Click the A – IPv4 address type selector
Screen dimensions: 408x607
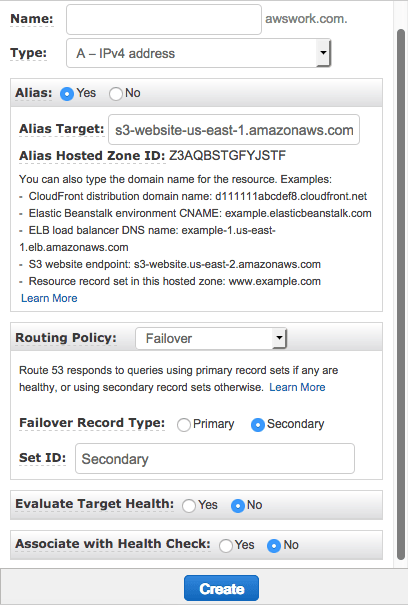(198, 53)
